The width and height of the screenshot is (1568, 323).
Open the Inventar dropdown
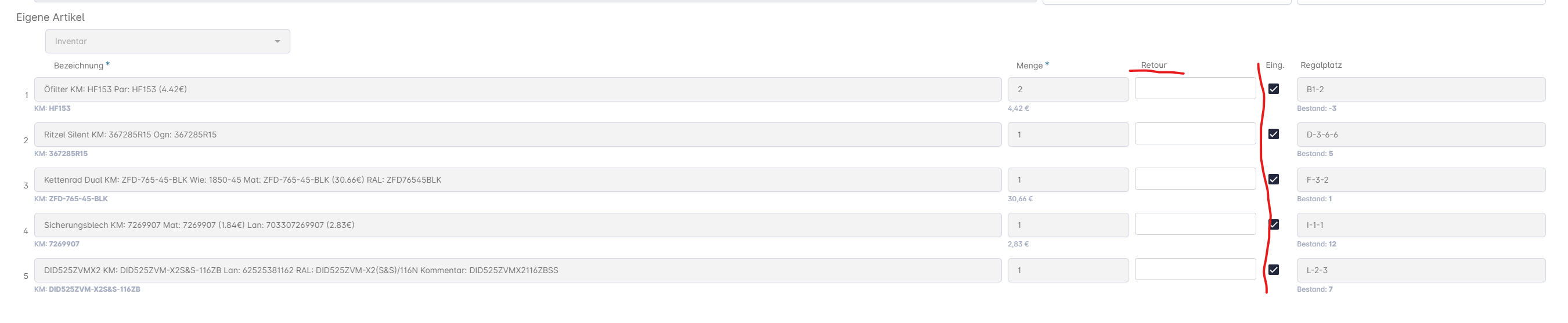[x=167, y=41]
